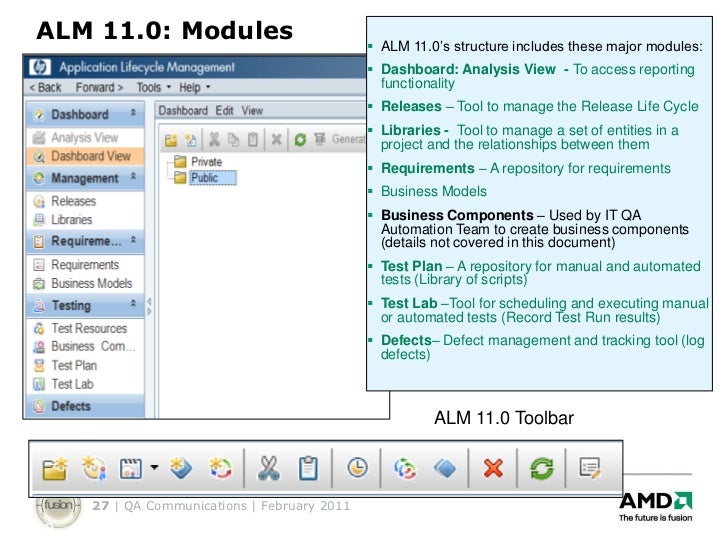Click the large scissors icon in ALM toolbar
Viewport: 728px width, 546px height.
(269, 468)
